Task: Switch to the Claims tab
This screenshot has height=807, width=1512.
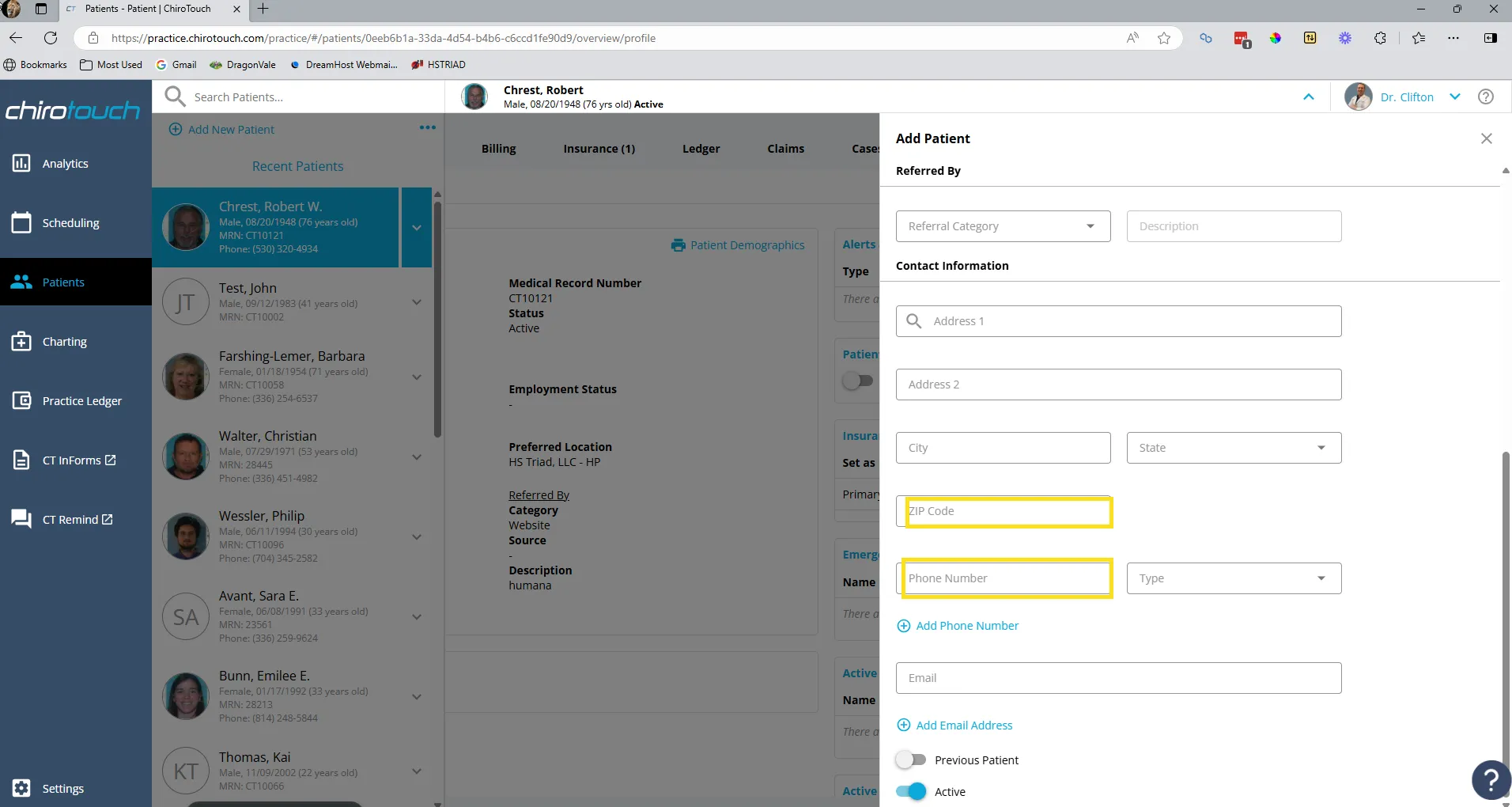Action: 786,149
